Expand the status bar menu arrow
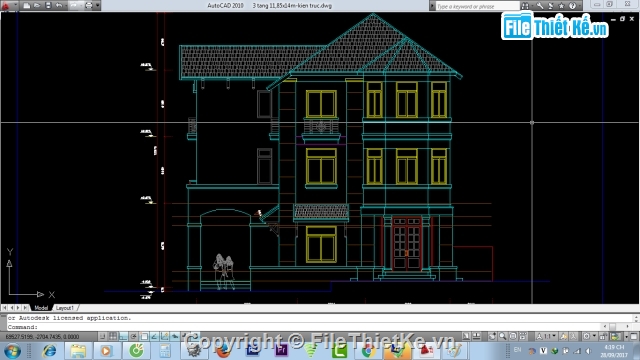The image size is (640, 360). [x=626, y=337]
